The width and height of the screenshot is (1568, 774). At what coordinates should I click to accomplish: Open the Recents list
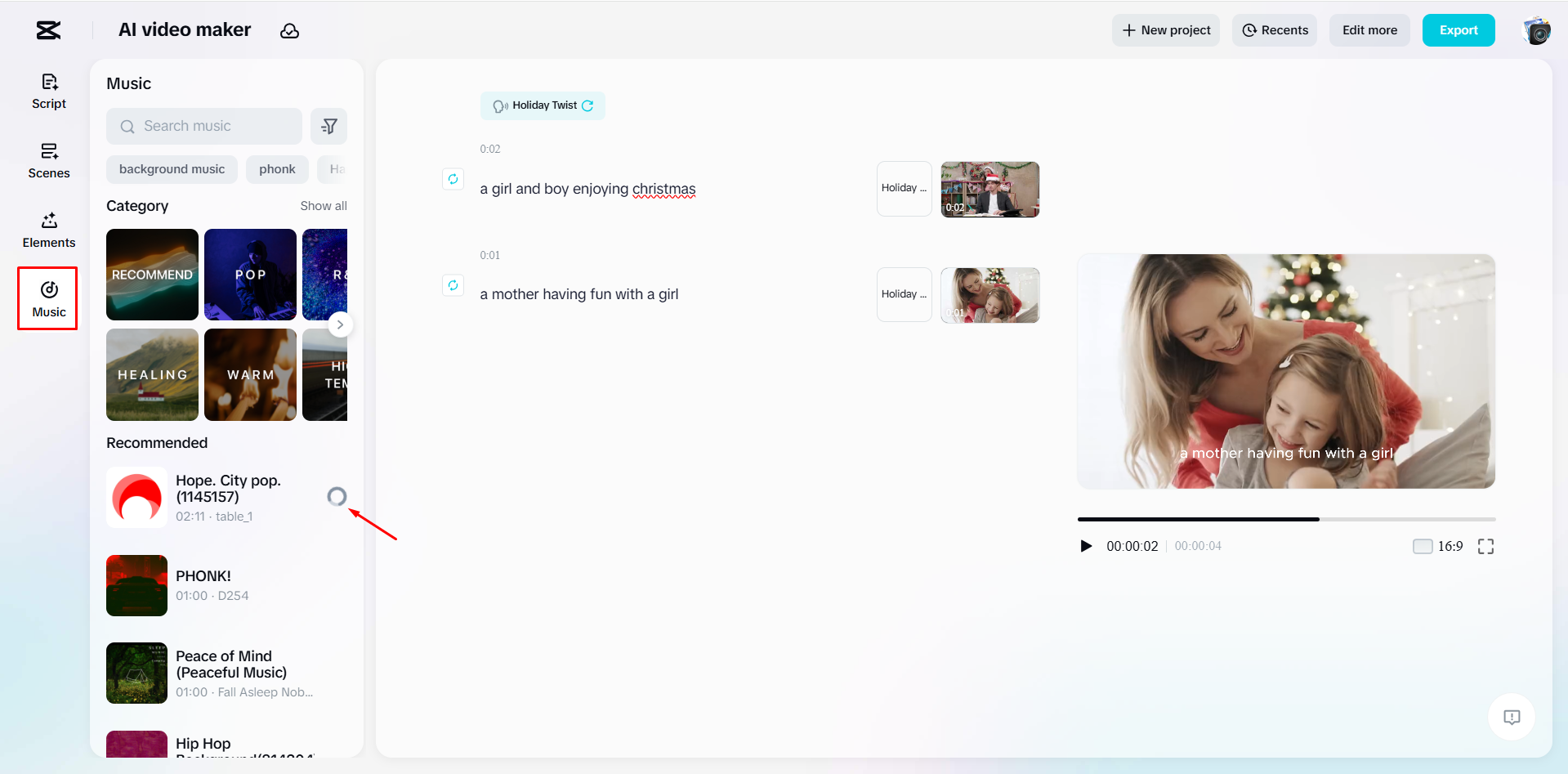(x=1275, y=30)
